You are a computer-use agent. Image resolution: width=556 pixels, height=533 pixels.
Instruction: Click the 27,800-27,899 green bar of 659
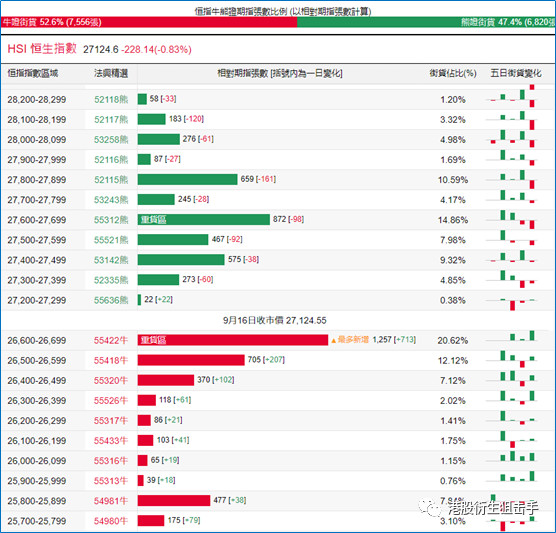click(x=187, y=179)
